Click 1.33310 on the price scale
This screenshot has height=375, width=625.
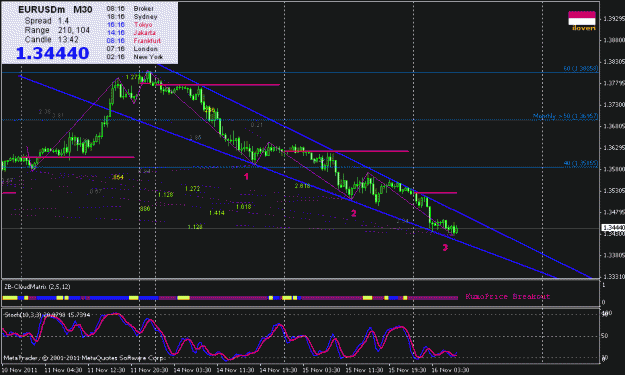coord(614,276)
